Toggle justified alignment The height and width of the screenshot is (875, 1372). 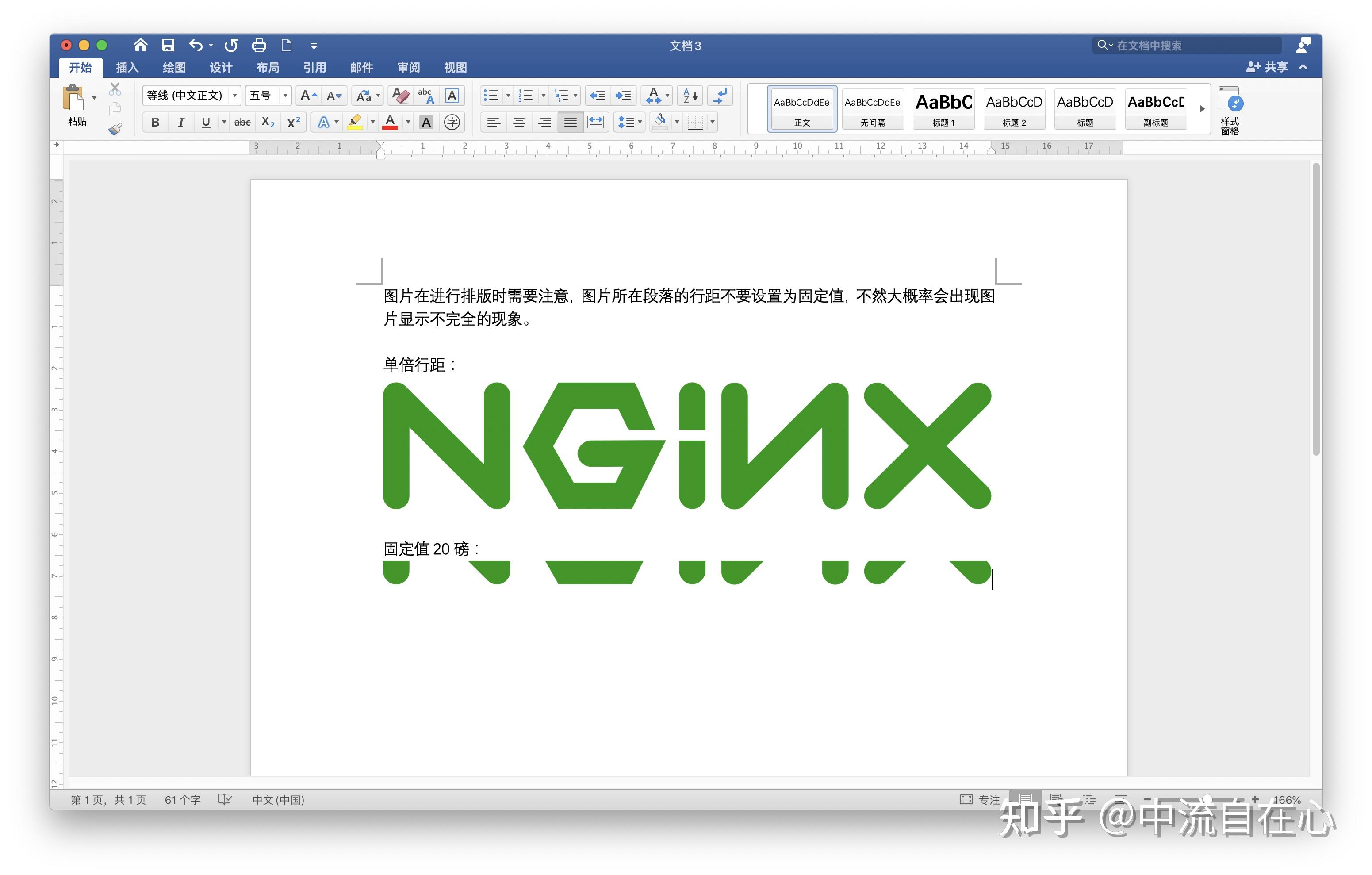tap(570, 122)
